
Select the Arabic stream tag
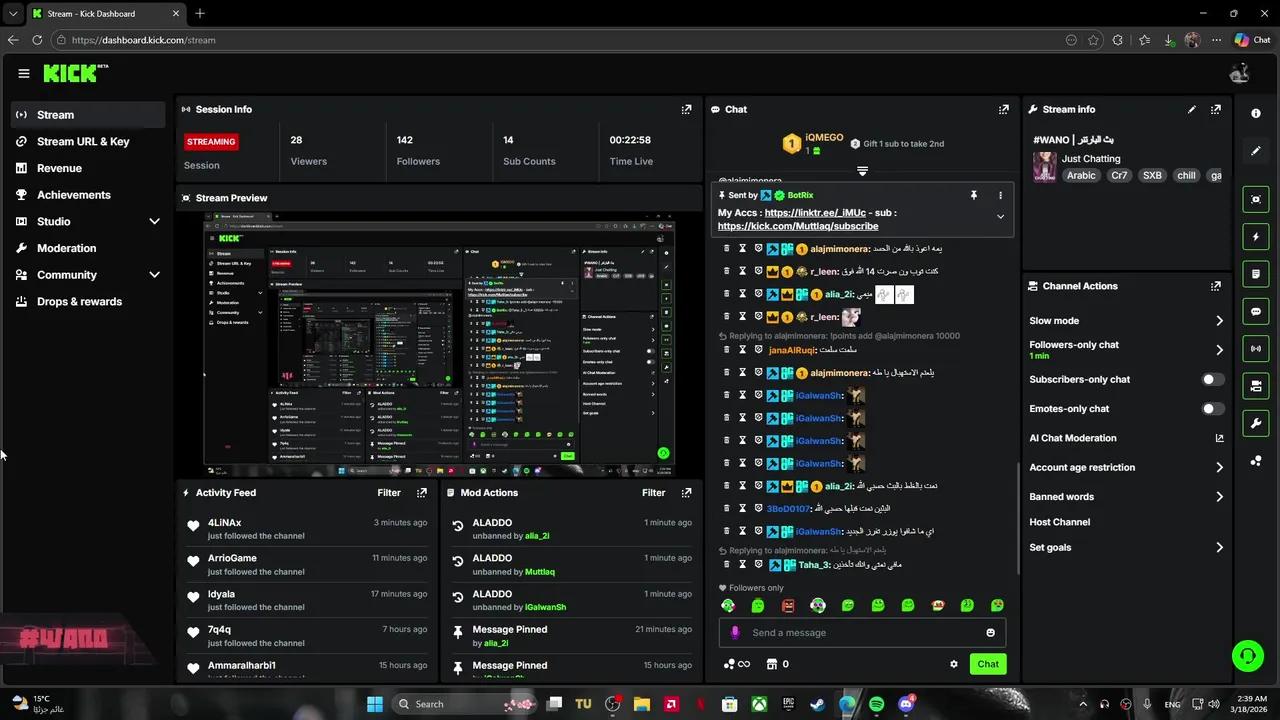click(x=1081, y=175)
